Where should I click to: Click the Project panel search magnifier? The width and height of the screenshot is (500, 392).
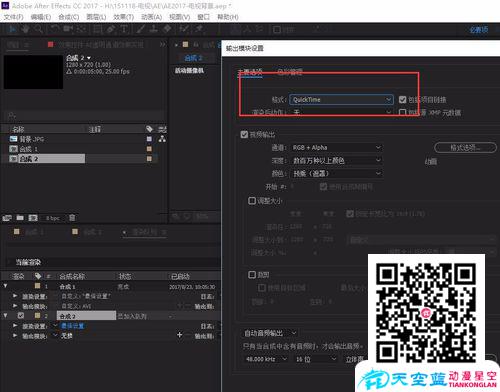point(12,116)
